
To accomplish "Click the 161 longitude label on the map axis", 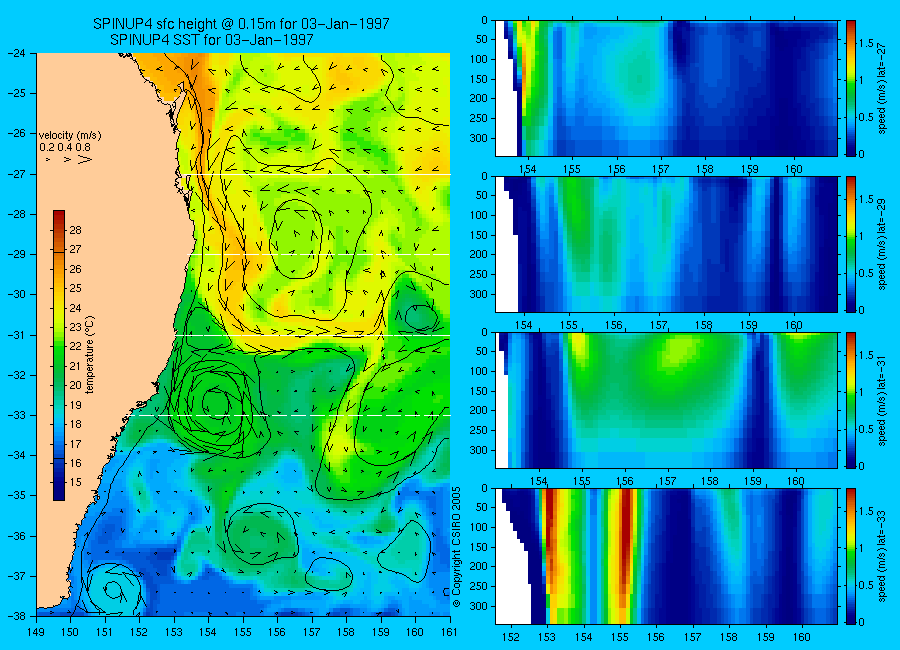I will [x=449, y=632].
